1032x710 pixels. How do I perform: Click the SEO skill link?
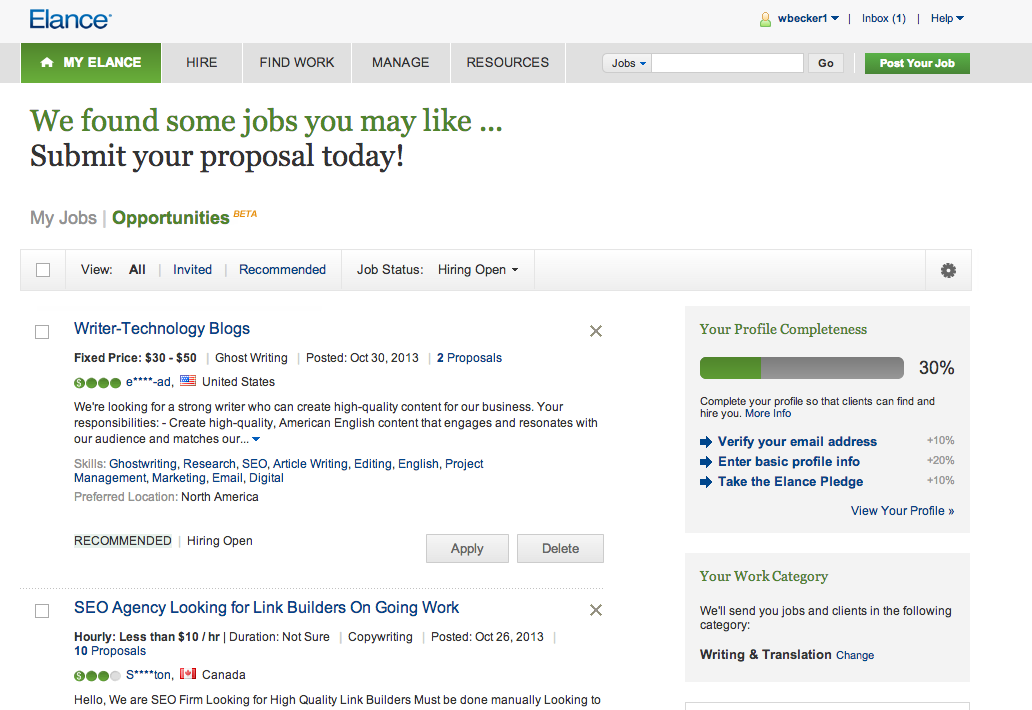[x=254, y=464]
